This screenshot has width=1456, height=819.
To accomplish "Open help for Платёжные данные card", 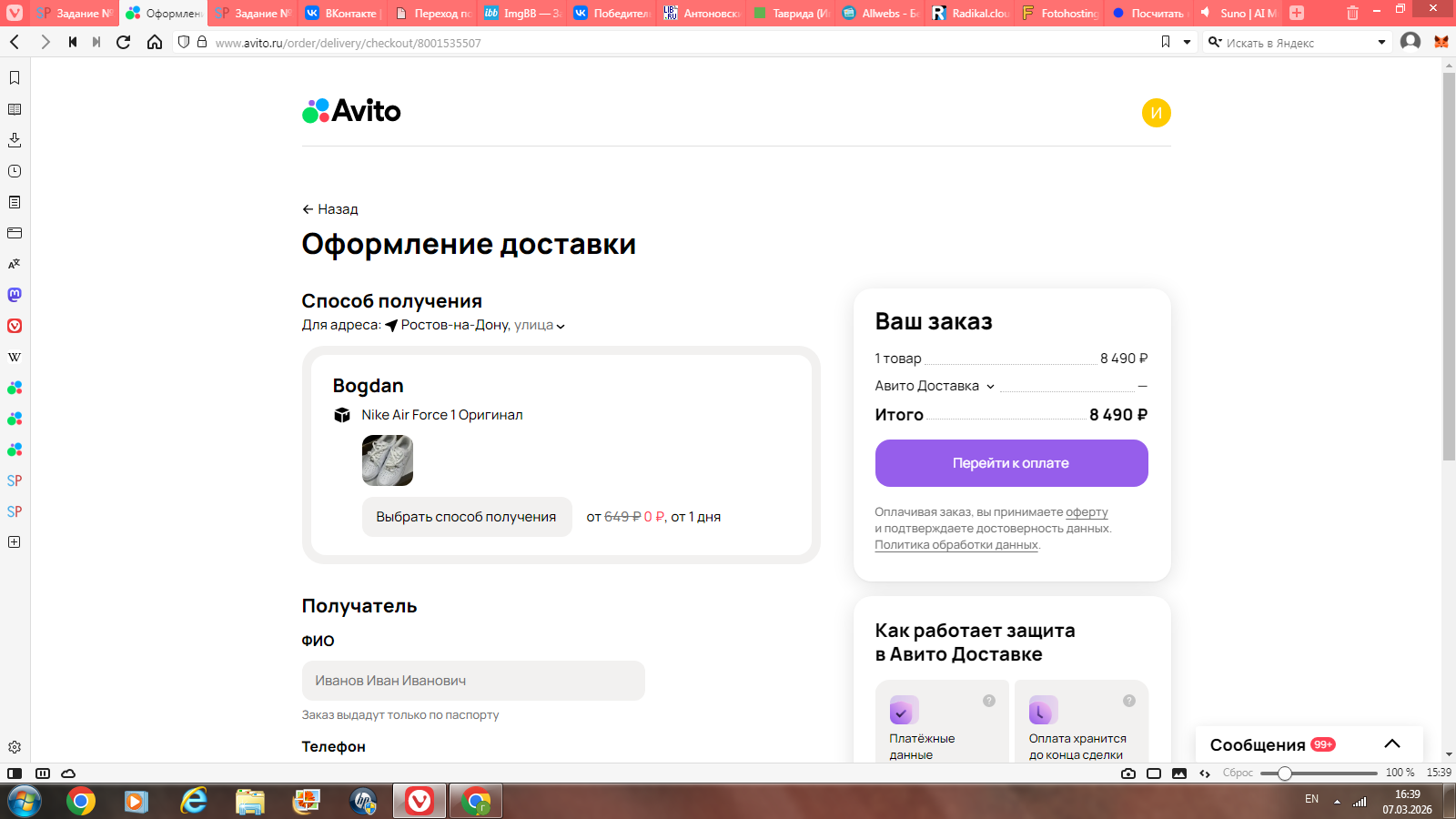I will tap(989, 701).
